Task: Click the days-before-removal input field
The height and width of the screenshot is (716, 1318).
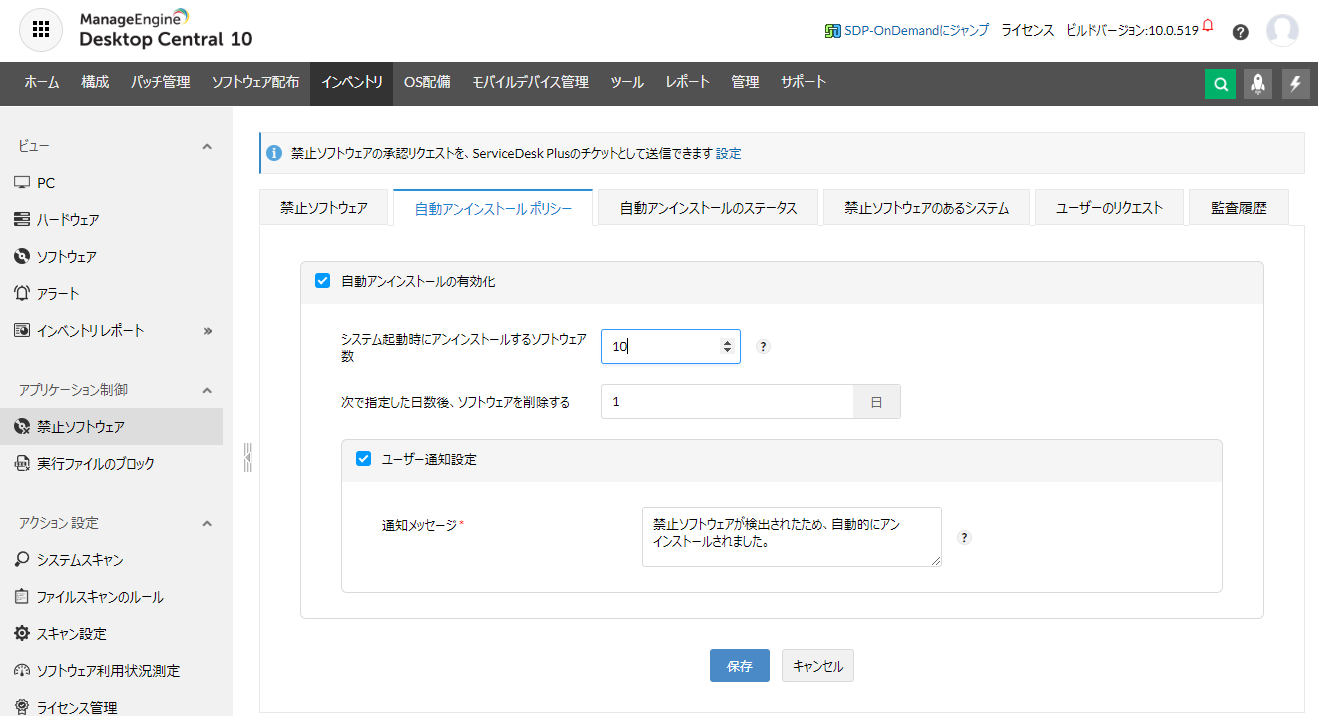Action: (727, 401)
